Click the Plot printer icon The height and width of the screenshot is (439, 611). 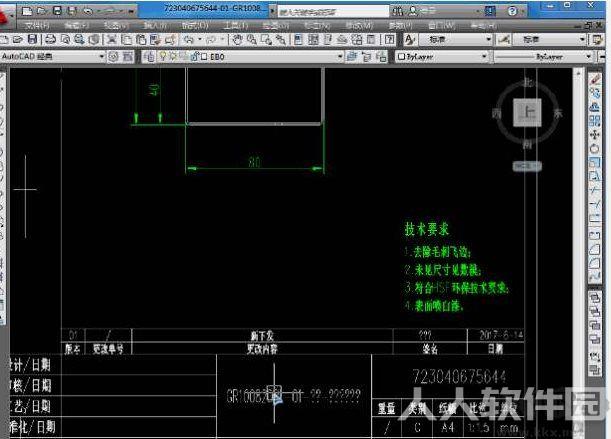click(x=50, y=39)
